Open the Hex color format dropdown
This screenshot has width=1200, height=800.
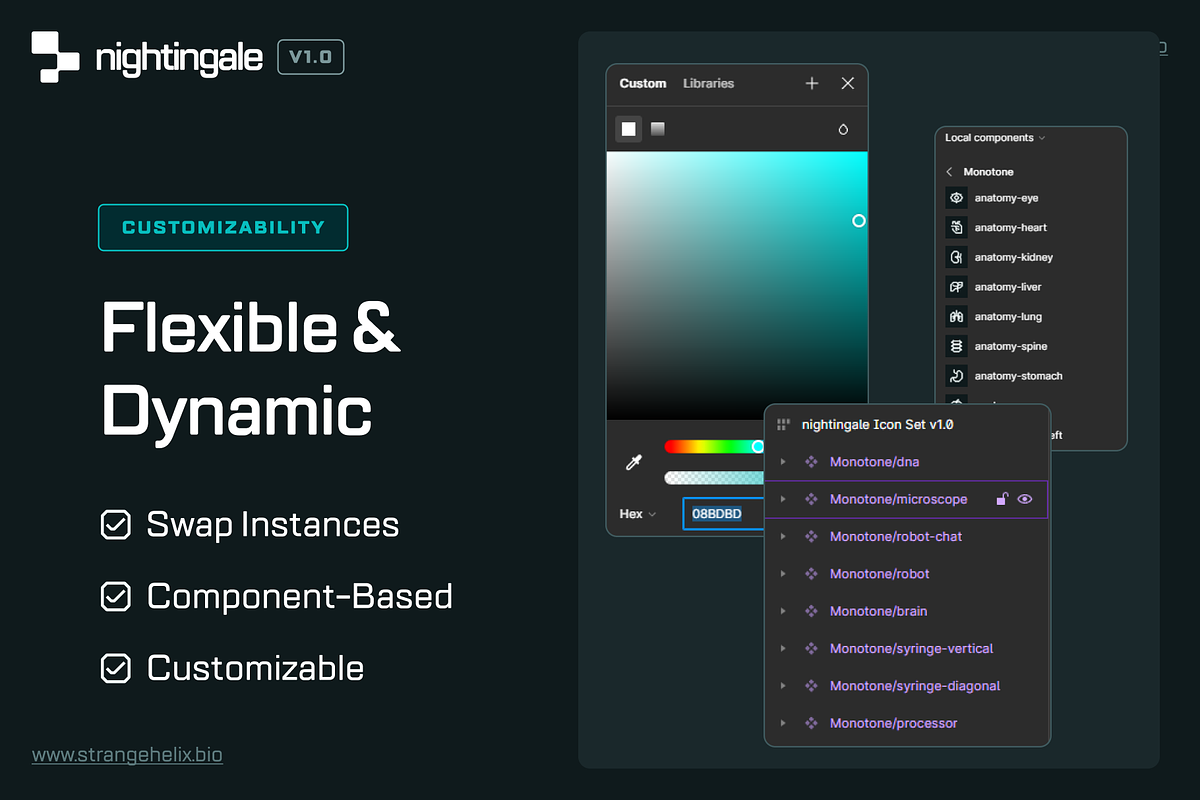tap(638, 514)
